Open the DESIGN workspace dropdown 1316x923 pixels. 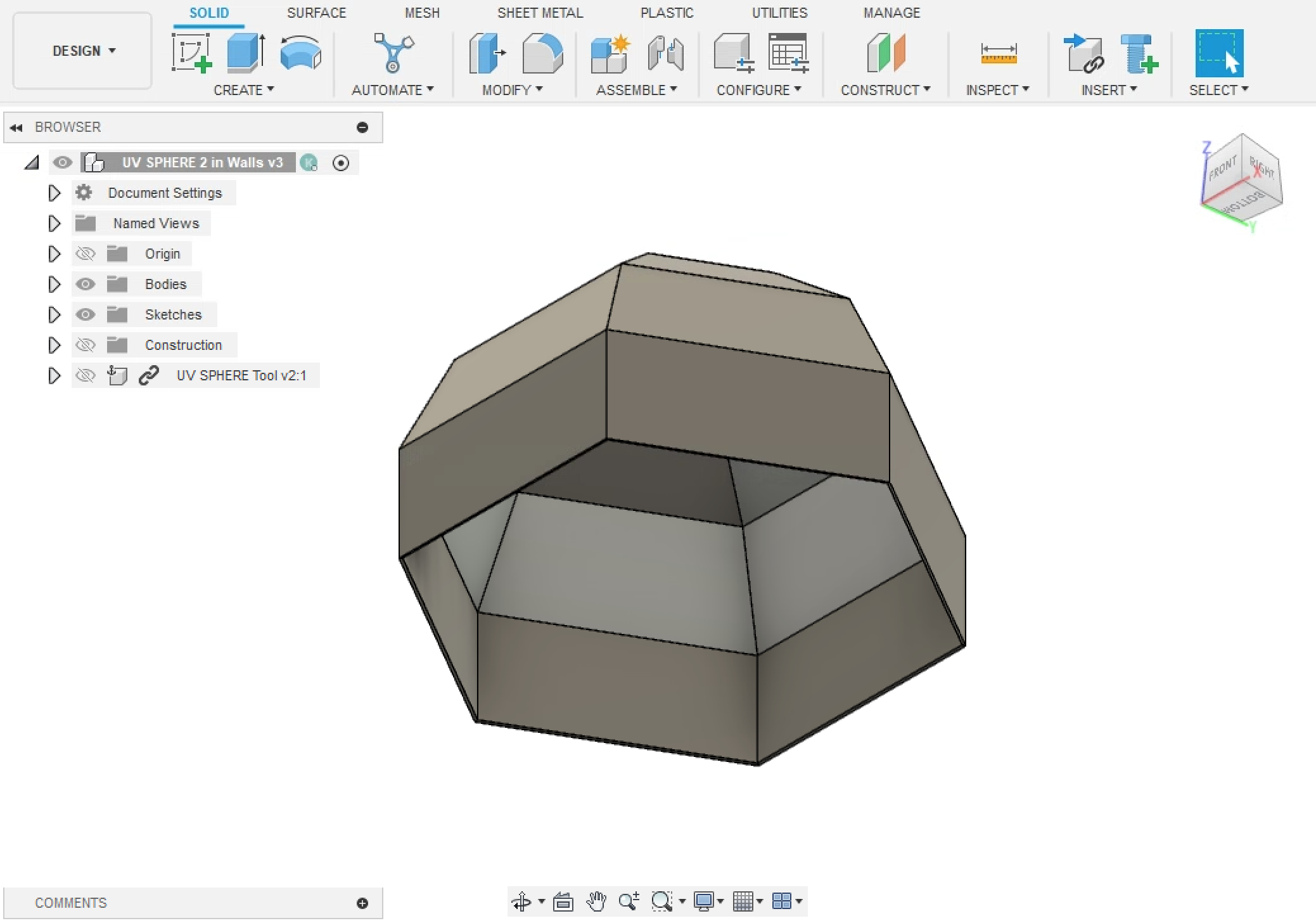(82, 51)
